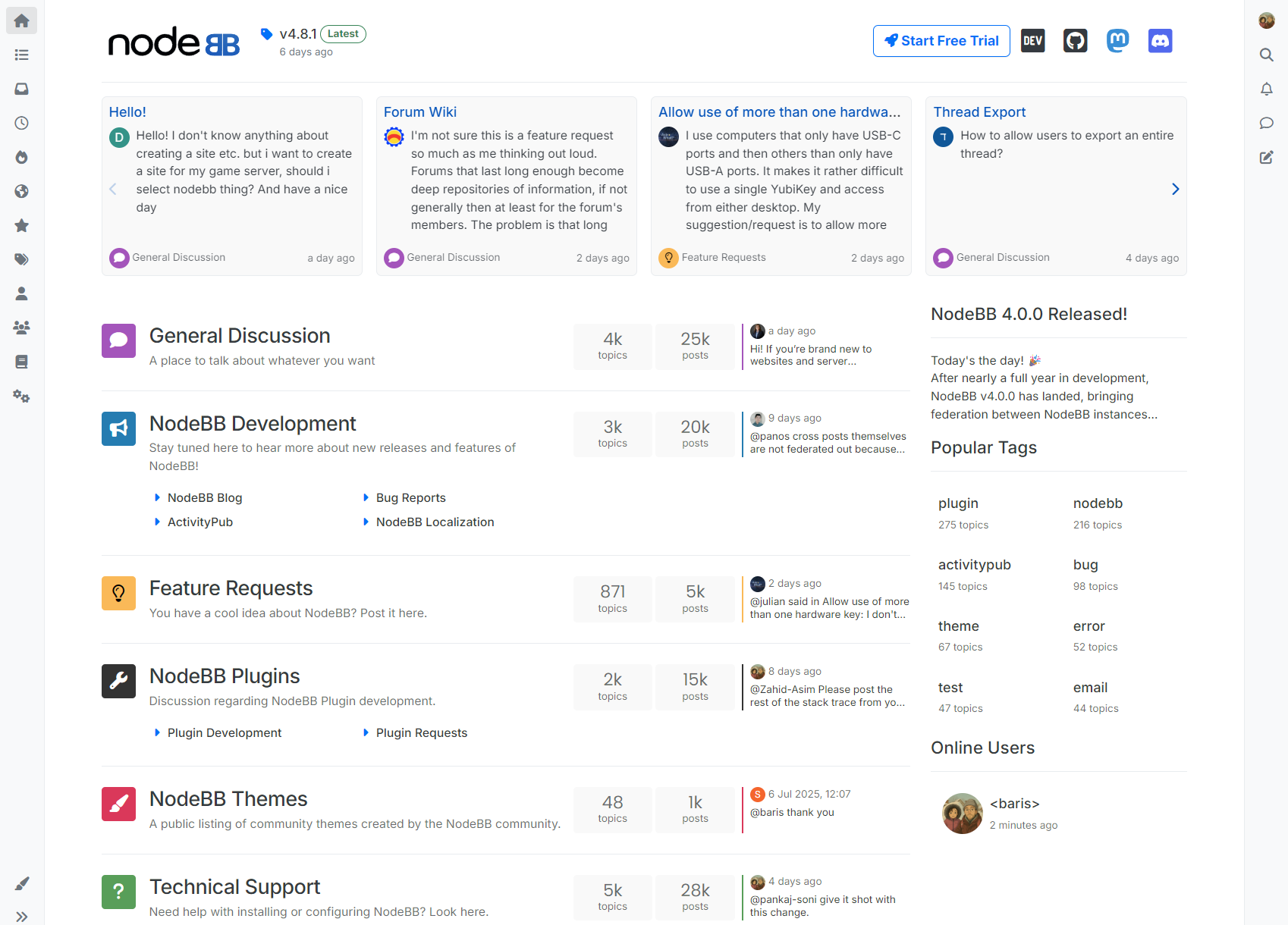The width and height of the screenshot is (1288, 925).
Task: Go to next recent topic card with right arrow
Action: tap(1175, 189)
